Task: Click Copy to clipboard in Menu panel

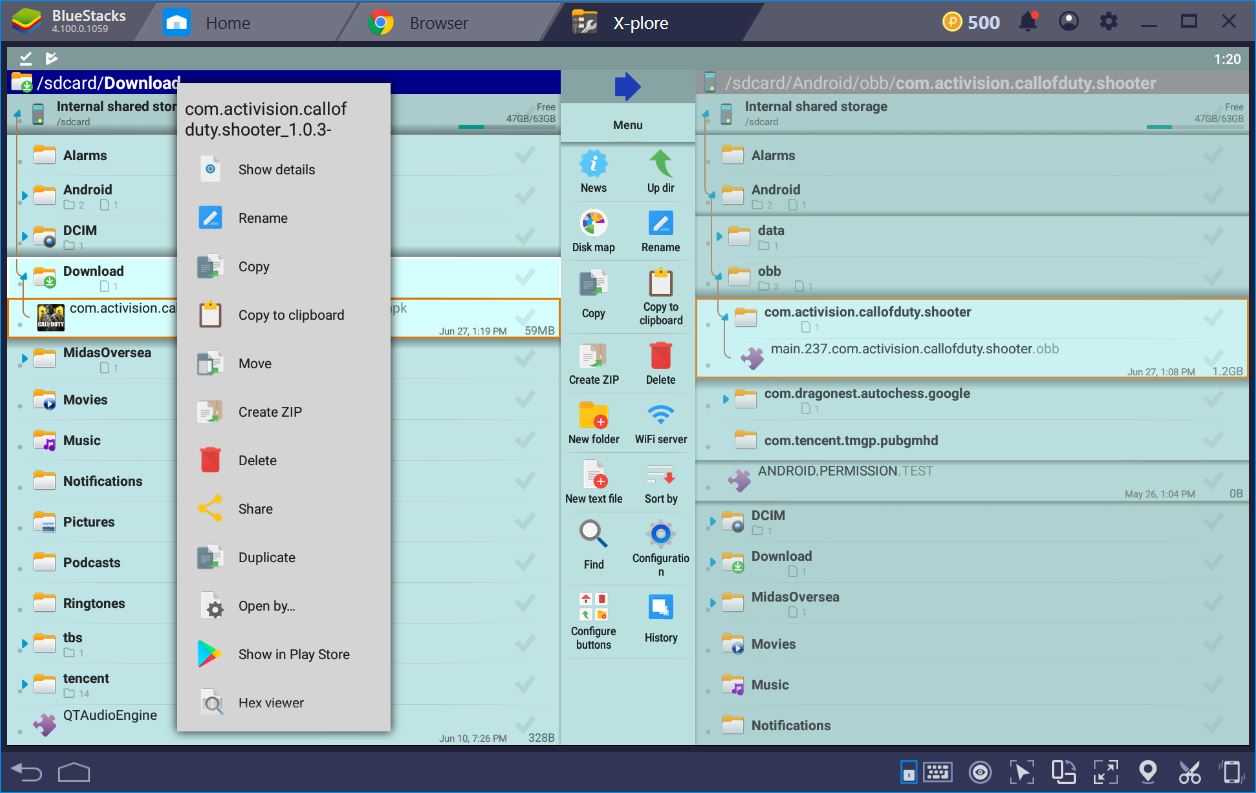Action: click(x=661, y=297)
